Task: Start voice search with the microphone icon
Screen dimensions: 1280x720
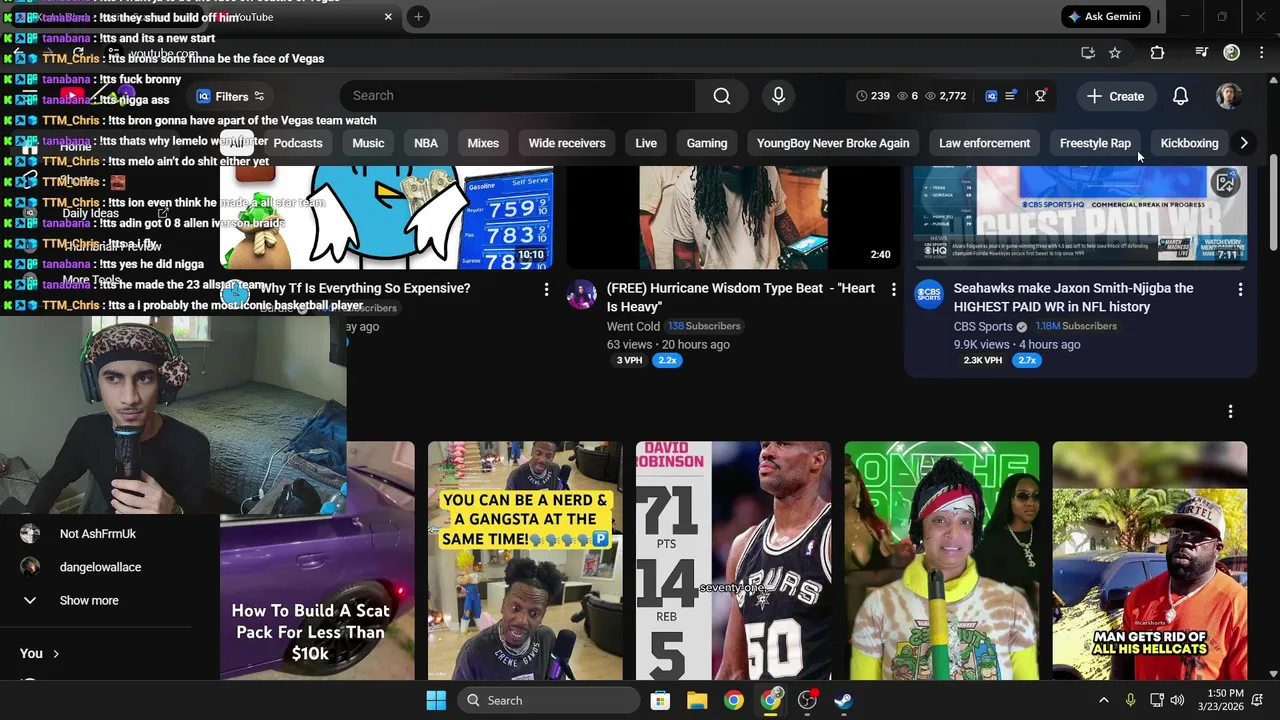Action: click(x=778, y=96)
